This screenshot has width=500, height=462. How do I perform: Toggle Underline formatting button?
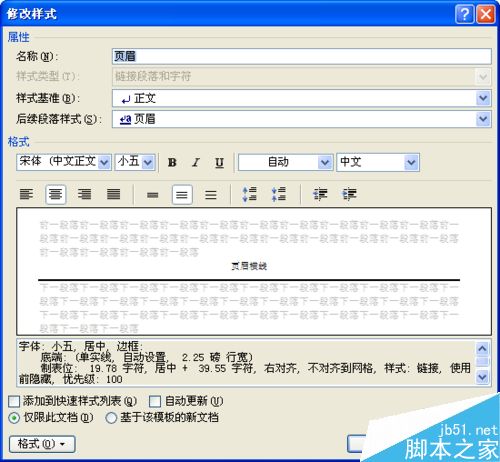[219, 162]
